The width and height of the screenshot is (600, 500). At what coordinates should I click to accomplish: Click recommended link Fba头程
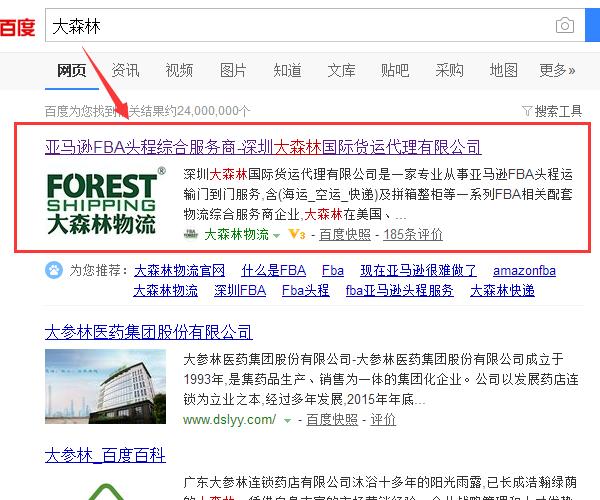[305, 290]
